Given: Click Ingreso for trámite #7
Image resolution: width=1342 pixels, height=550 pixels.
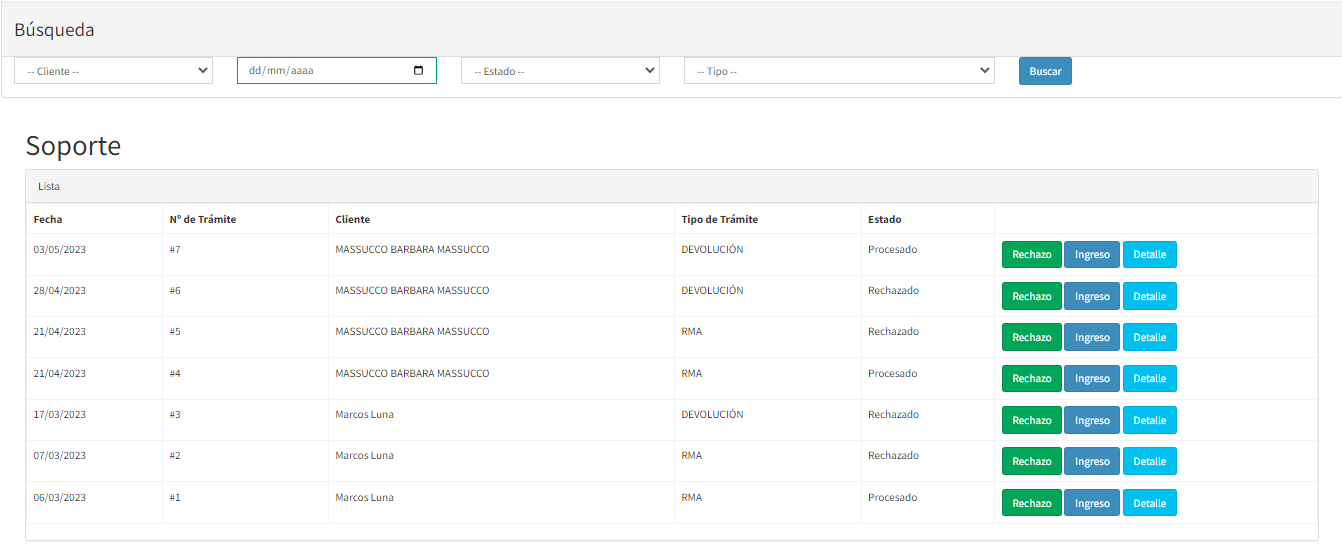Looking at the screenshot, I should (1092, 255).
